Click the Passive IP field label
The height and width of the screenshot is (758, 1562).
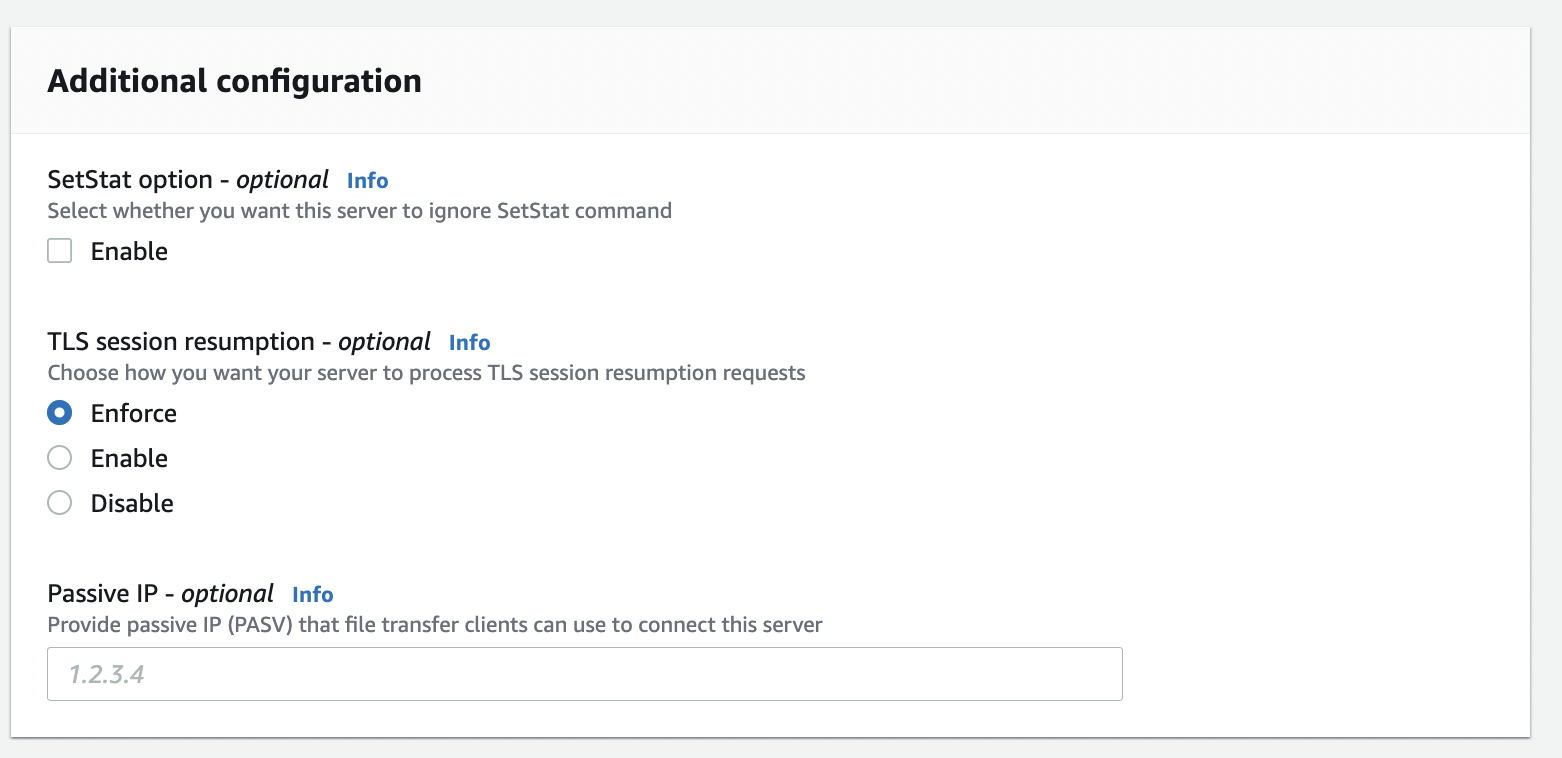tap(161, 594)
